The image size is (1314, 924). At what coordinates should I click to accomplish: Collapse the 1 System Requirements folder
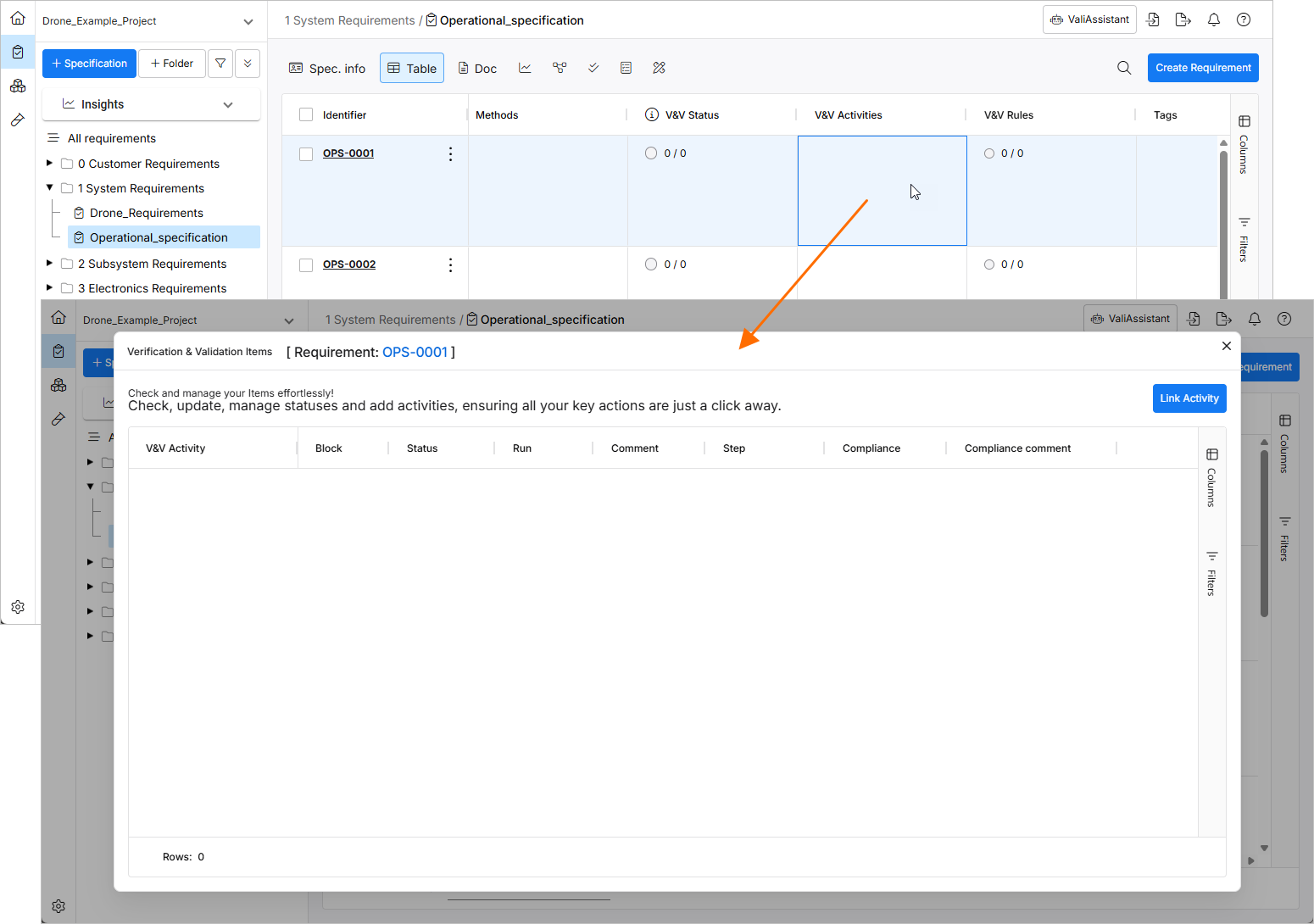click(x=49, y=187)
